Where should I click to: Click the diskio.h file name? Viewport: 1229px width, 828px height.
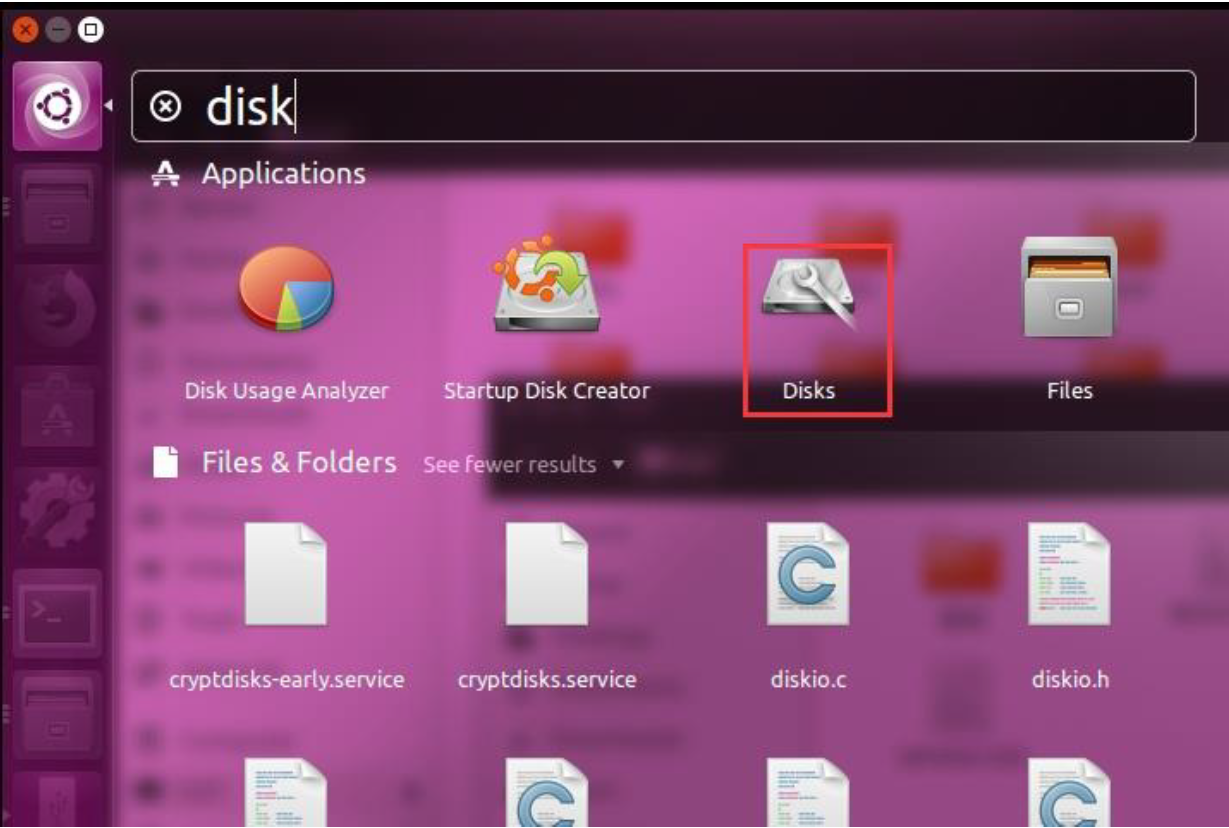click(x=1069, y=680)
